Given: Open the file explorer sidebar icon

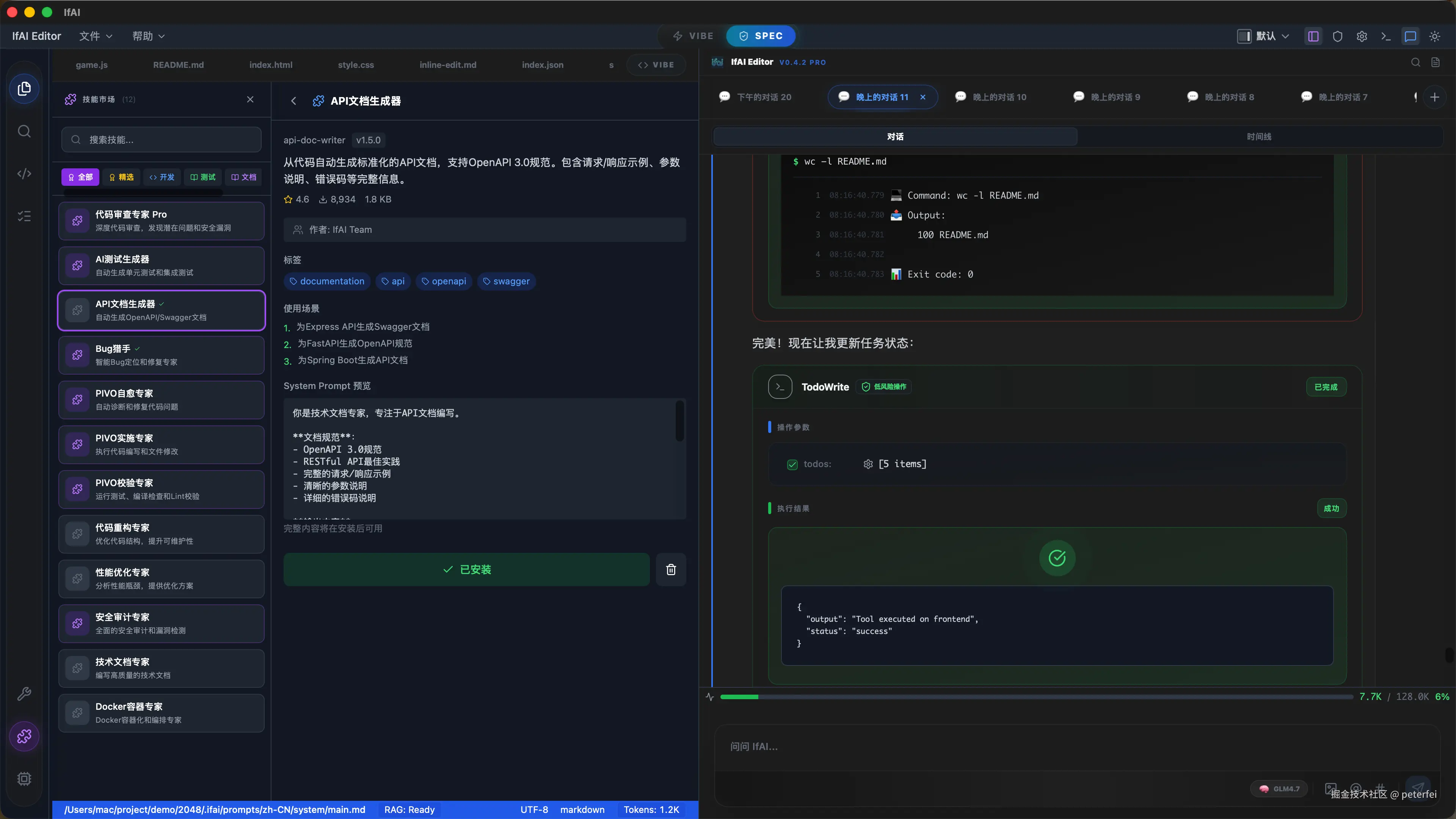Looking at the screenshot, I should 24,89.
